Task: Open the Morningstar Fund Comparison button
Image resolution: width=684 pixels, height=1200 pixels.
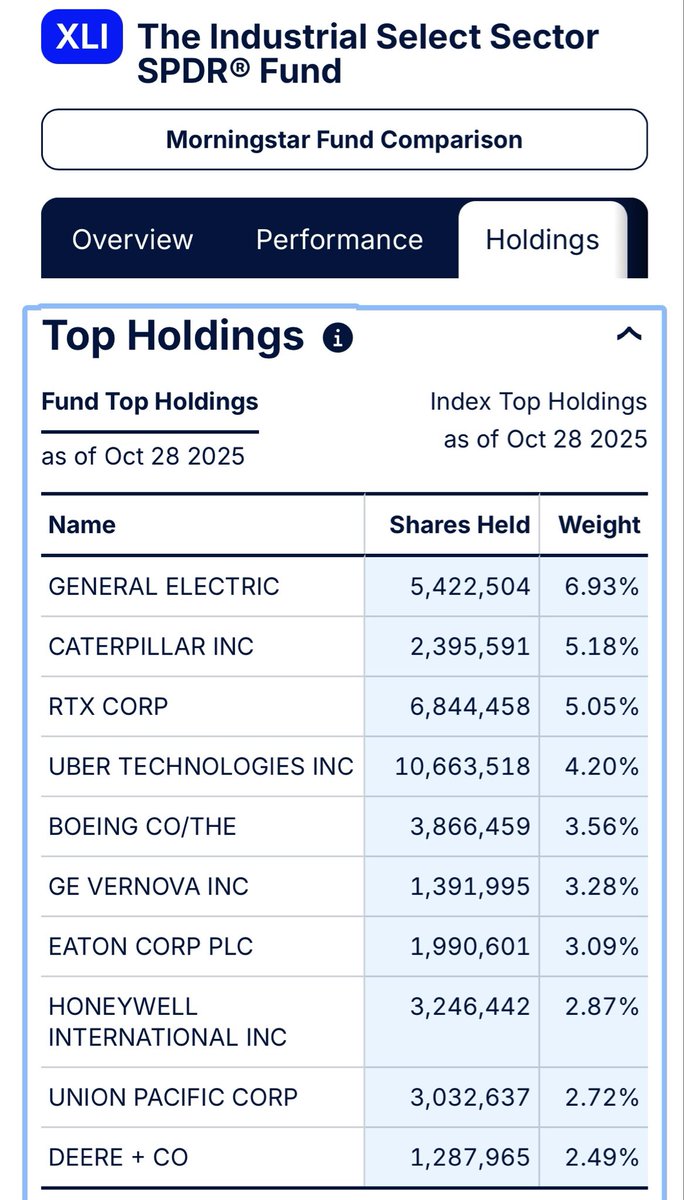Action: coord(344,140)
